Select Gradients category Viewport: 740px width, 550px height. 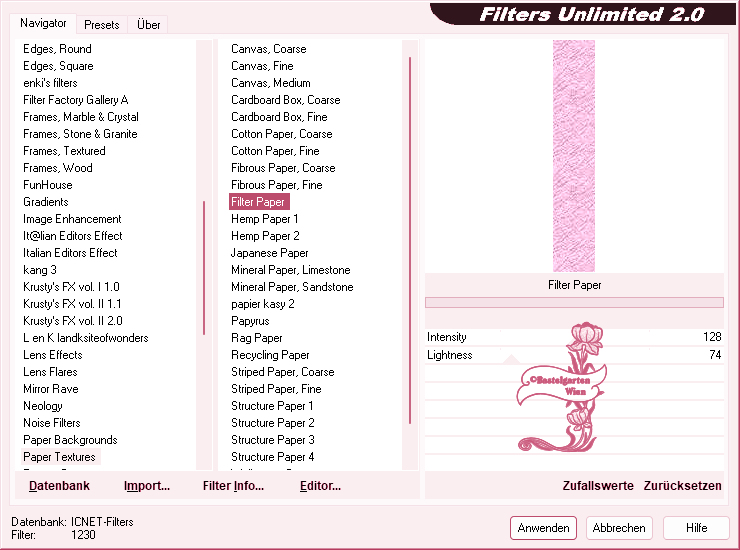pos(46,202)
